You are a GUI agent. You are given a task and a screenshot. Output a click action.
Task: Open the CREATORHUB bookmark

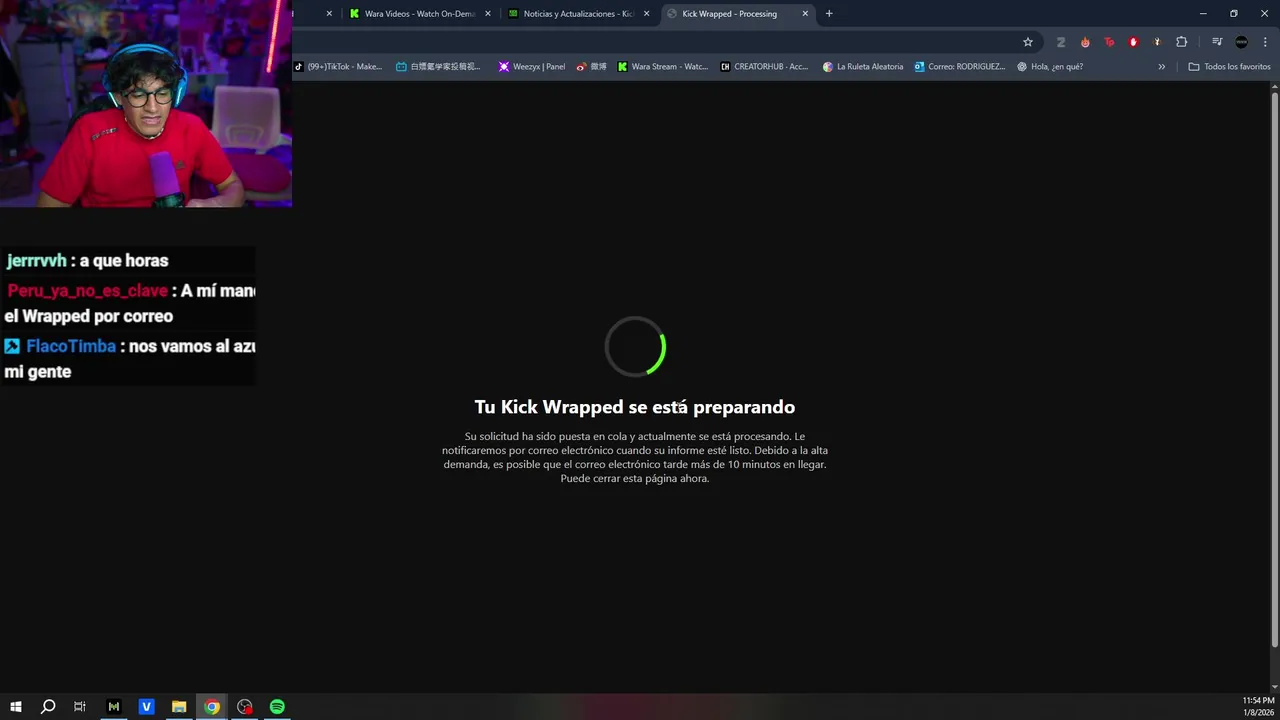pos(764,67)
